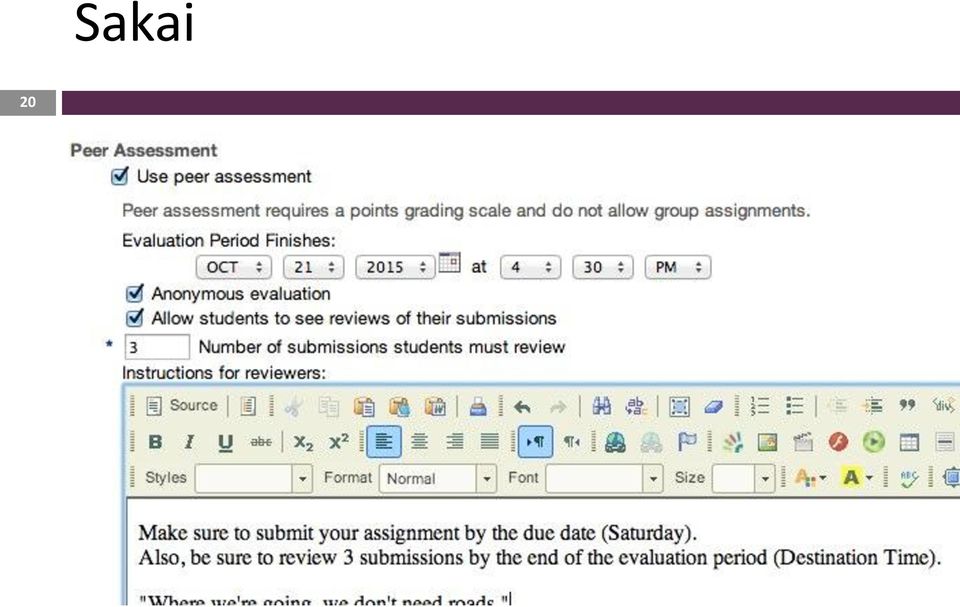Toggle right-to-left text direction

click(571, 442)
